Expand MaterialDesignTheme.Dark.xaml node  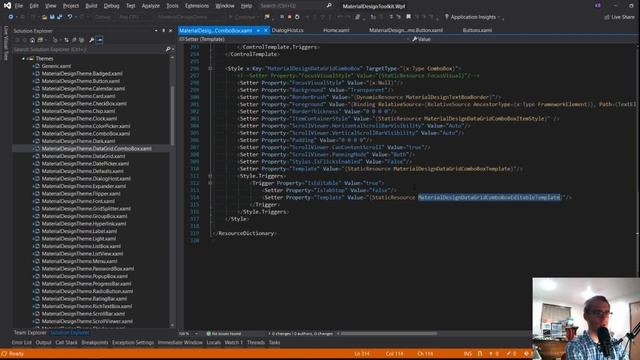(x=33, y=141)
